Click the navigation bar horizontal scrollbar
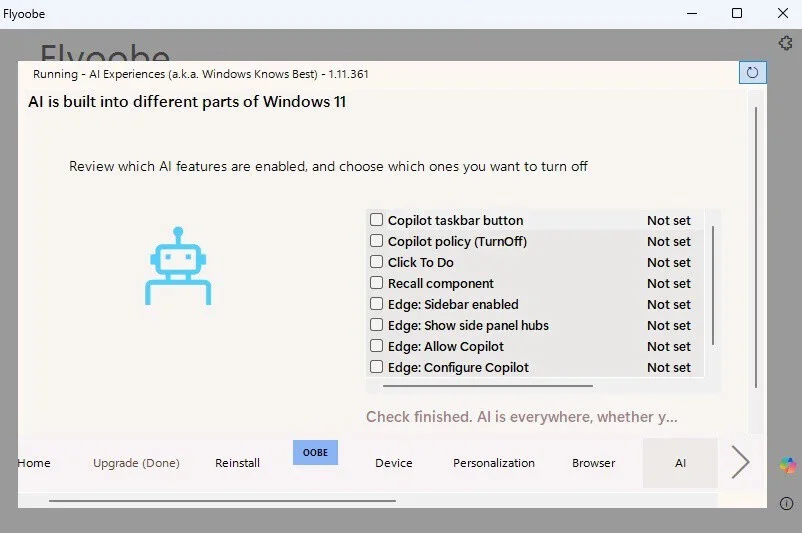Image resolution: width=802 pixels, height=533 pixels. click(222, 501)
